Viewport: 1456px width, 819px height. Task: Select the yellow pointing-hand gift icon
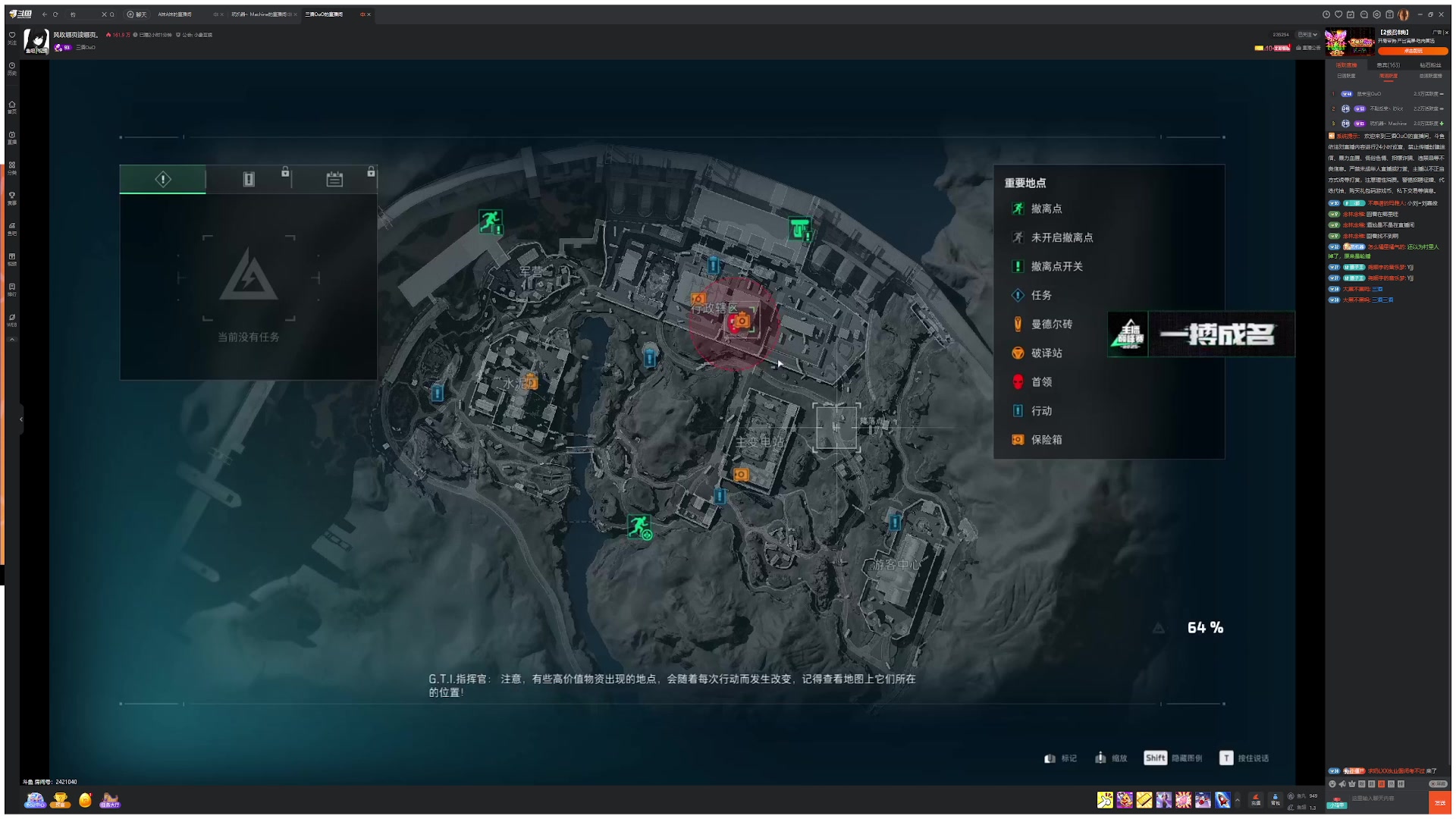(x=1105, y=800)
